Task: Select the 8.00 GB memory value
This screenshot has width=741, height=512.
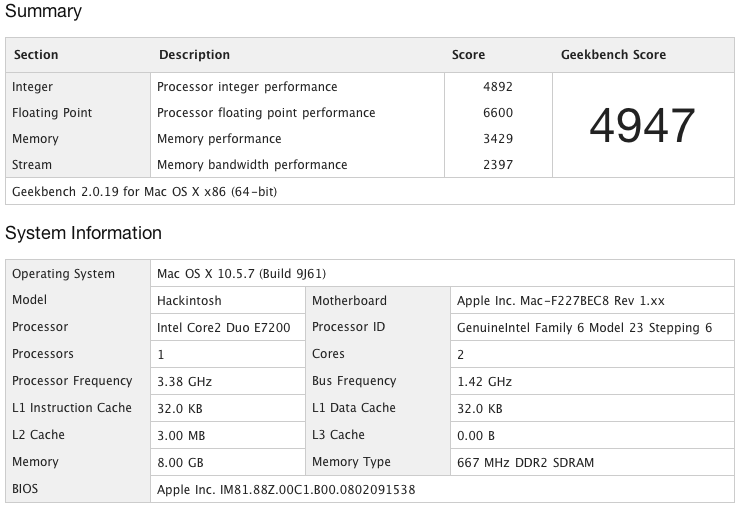Action: 181,462
